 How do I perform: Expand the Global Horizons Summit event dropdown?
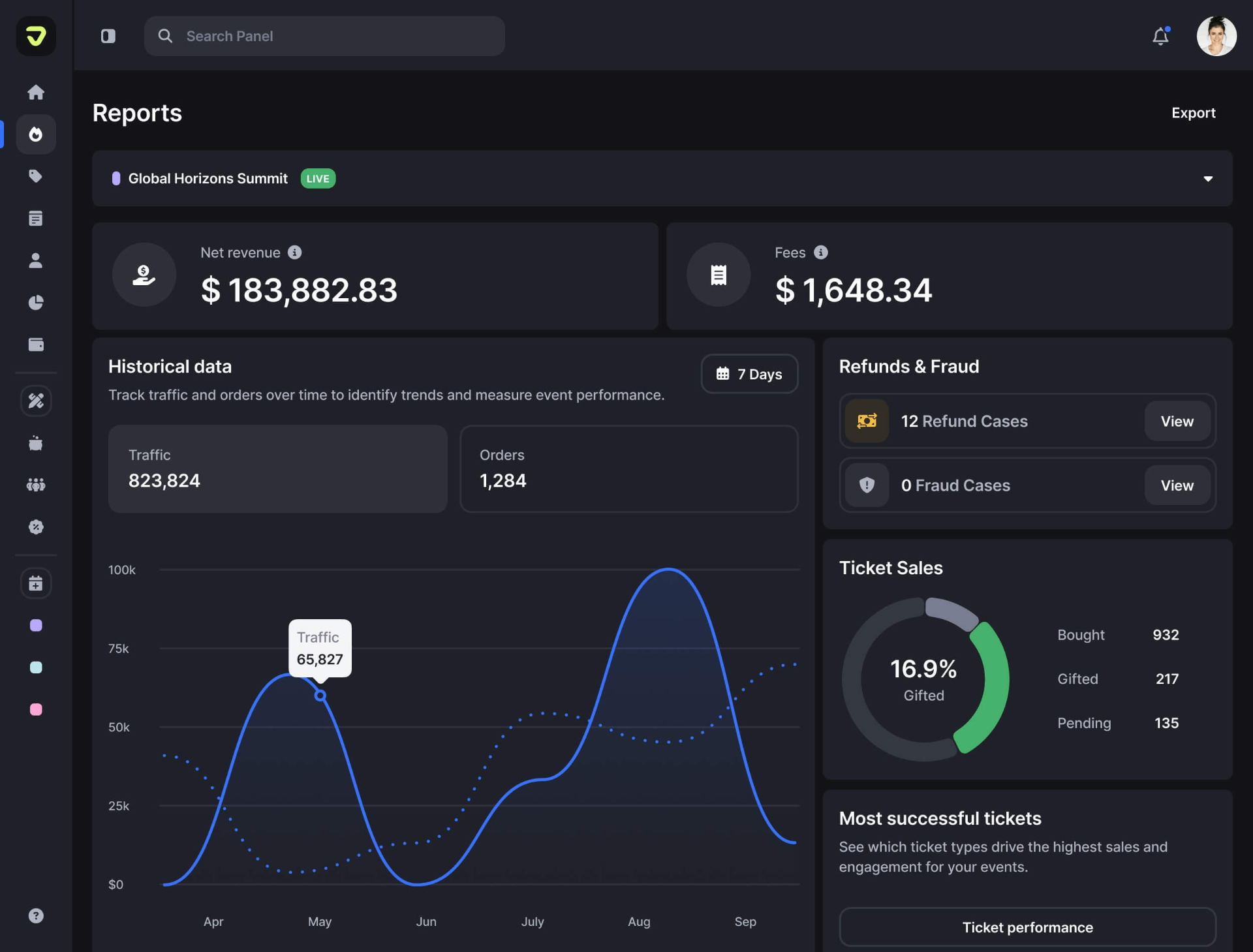(x=1208, y=179)
